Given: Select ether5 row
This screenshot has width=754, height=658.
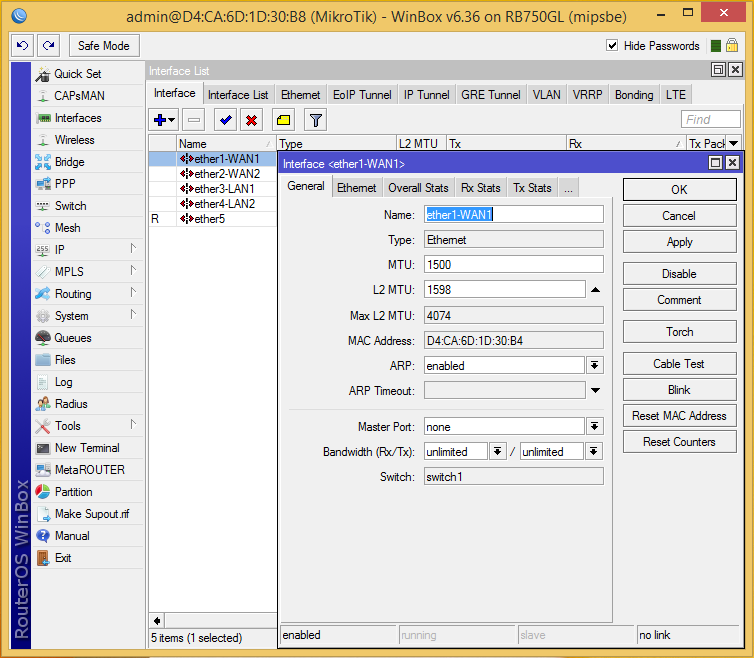Looking at the screenshot, I should pos(213,219).
